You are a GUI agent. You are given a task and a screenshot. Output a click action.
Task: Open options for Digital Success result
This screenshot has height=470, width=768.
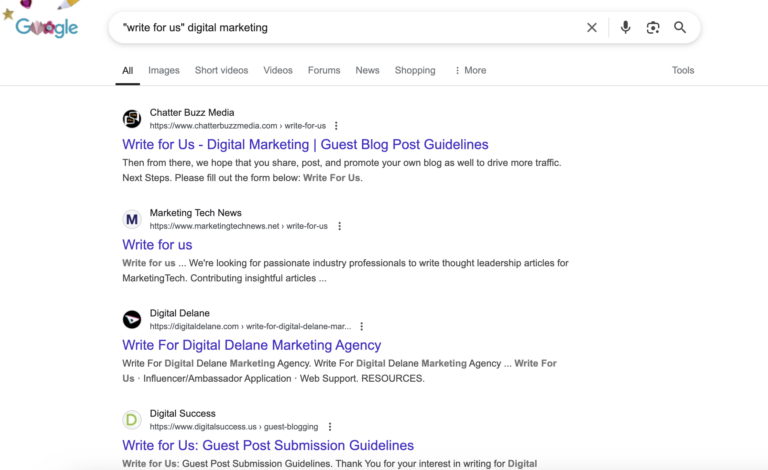[330, 427]
